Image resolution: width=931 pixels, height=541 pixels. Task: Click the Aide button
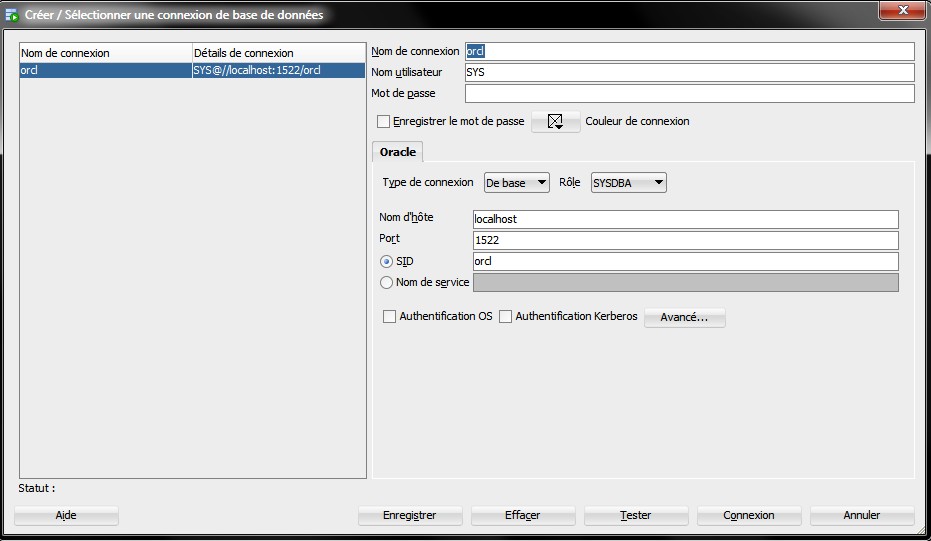click(x=66, y=515)
